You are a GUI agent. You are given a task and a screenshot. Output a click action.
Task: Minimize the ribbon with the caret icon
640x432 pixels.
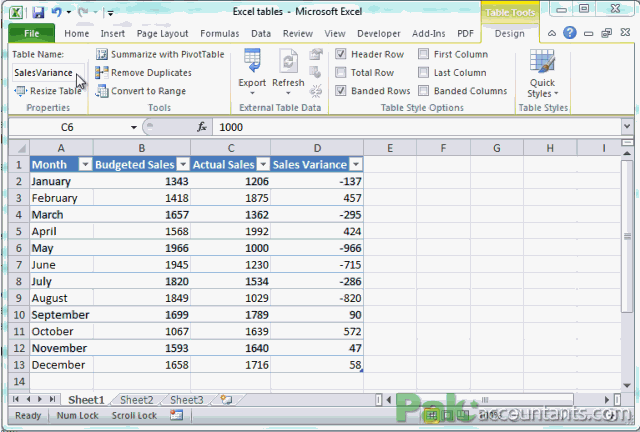coord(552,33)
